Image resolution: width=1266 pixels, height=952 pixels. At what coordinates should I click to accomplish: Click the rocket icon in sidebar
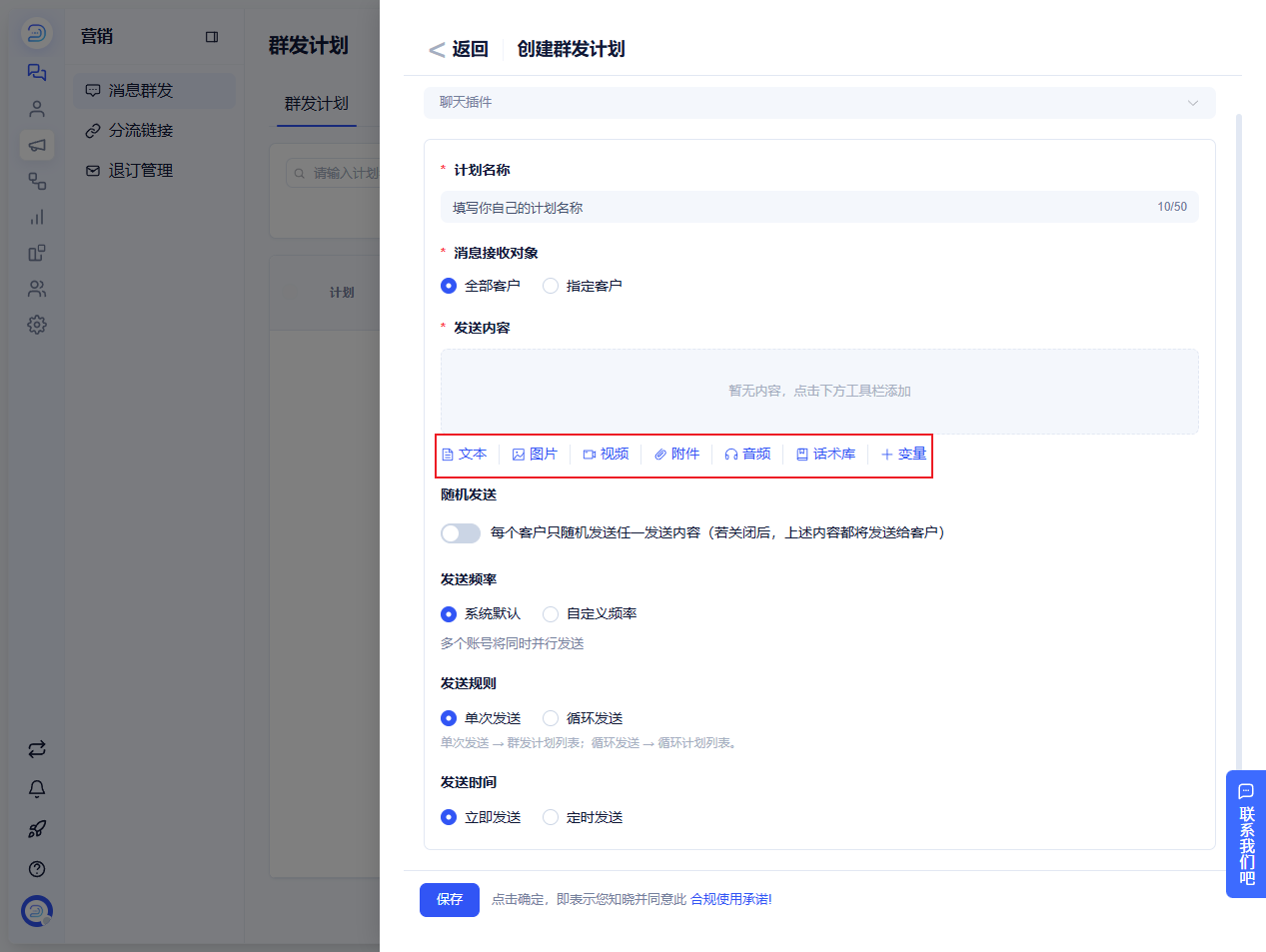point(37,829)
